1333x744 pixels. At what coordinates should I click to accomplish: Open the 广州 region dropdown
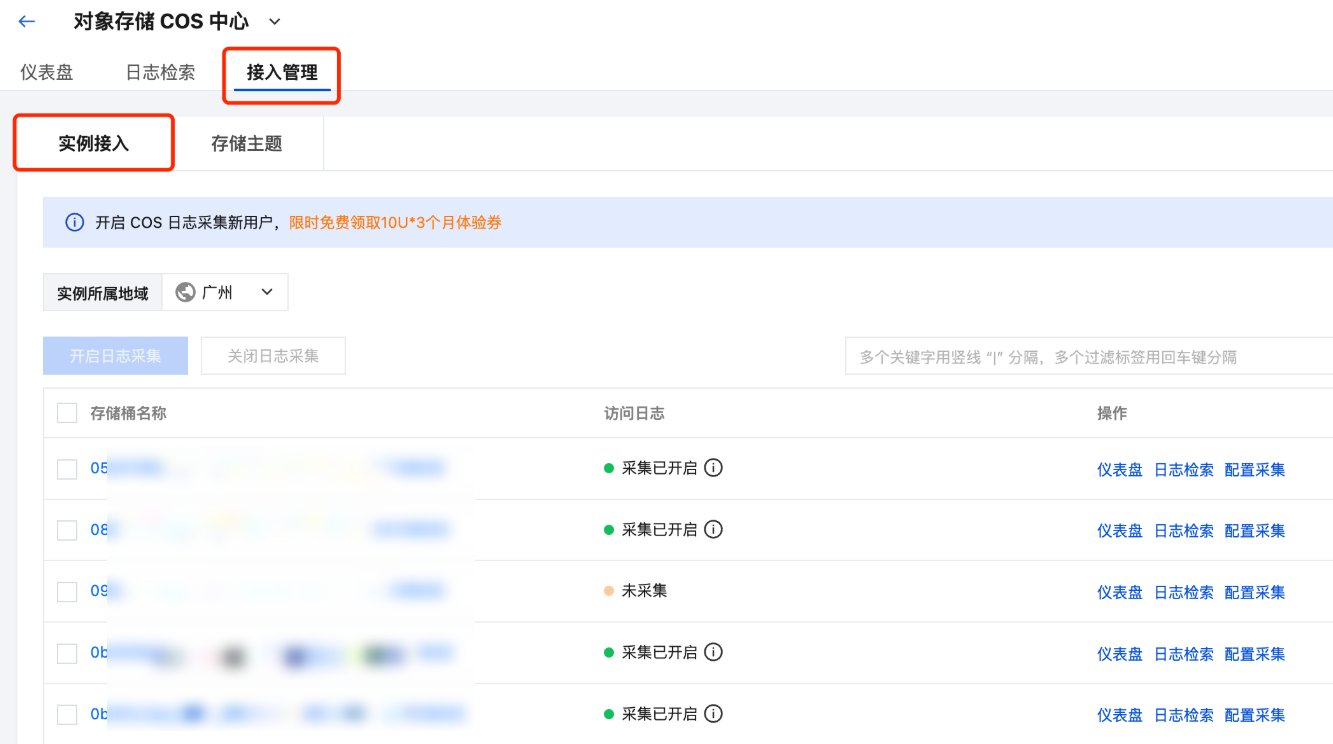225,292
